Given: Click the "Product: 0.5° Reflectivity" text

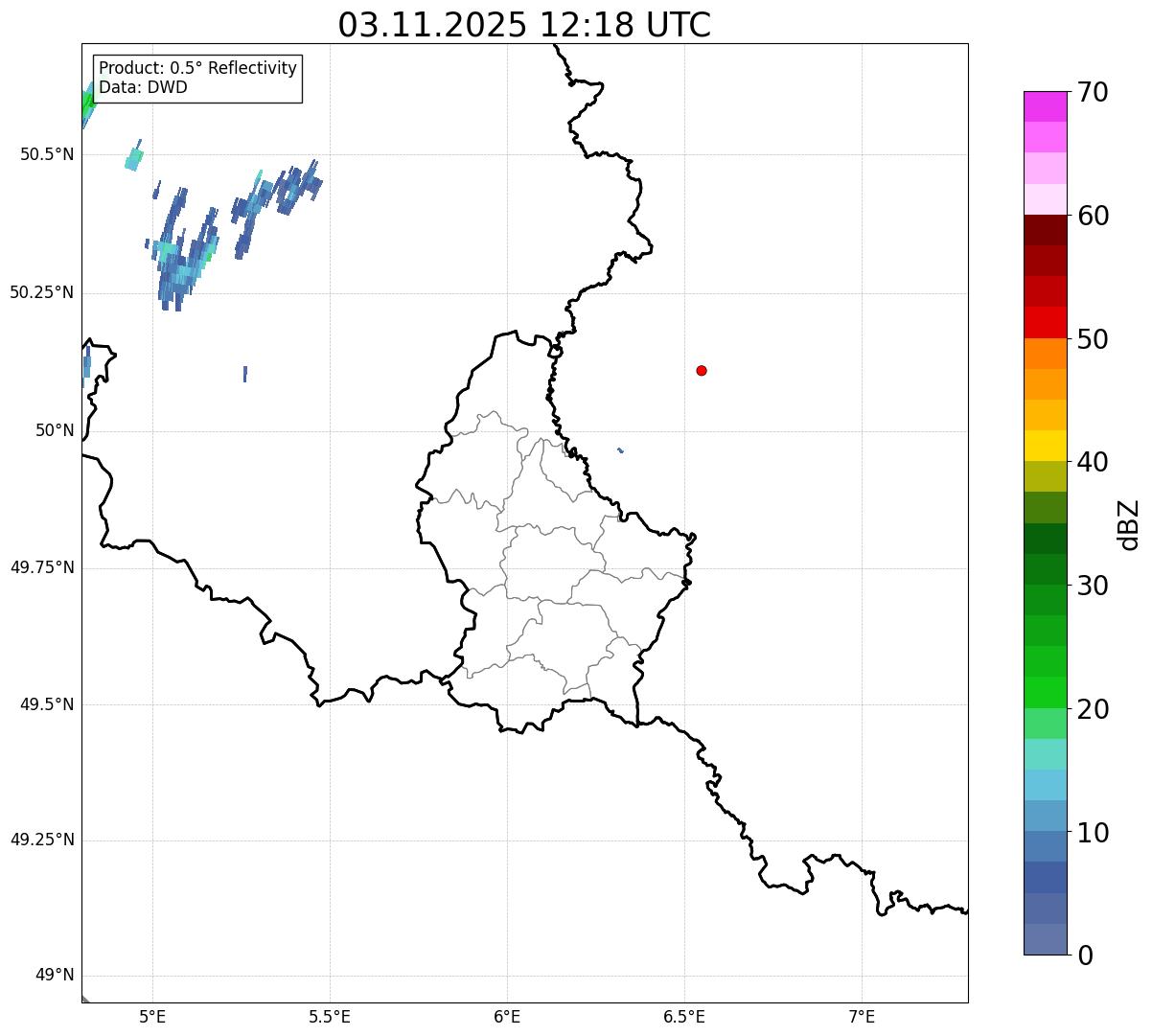Looking at the screenshot, I should 198,69.
